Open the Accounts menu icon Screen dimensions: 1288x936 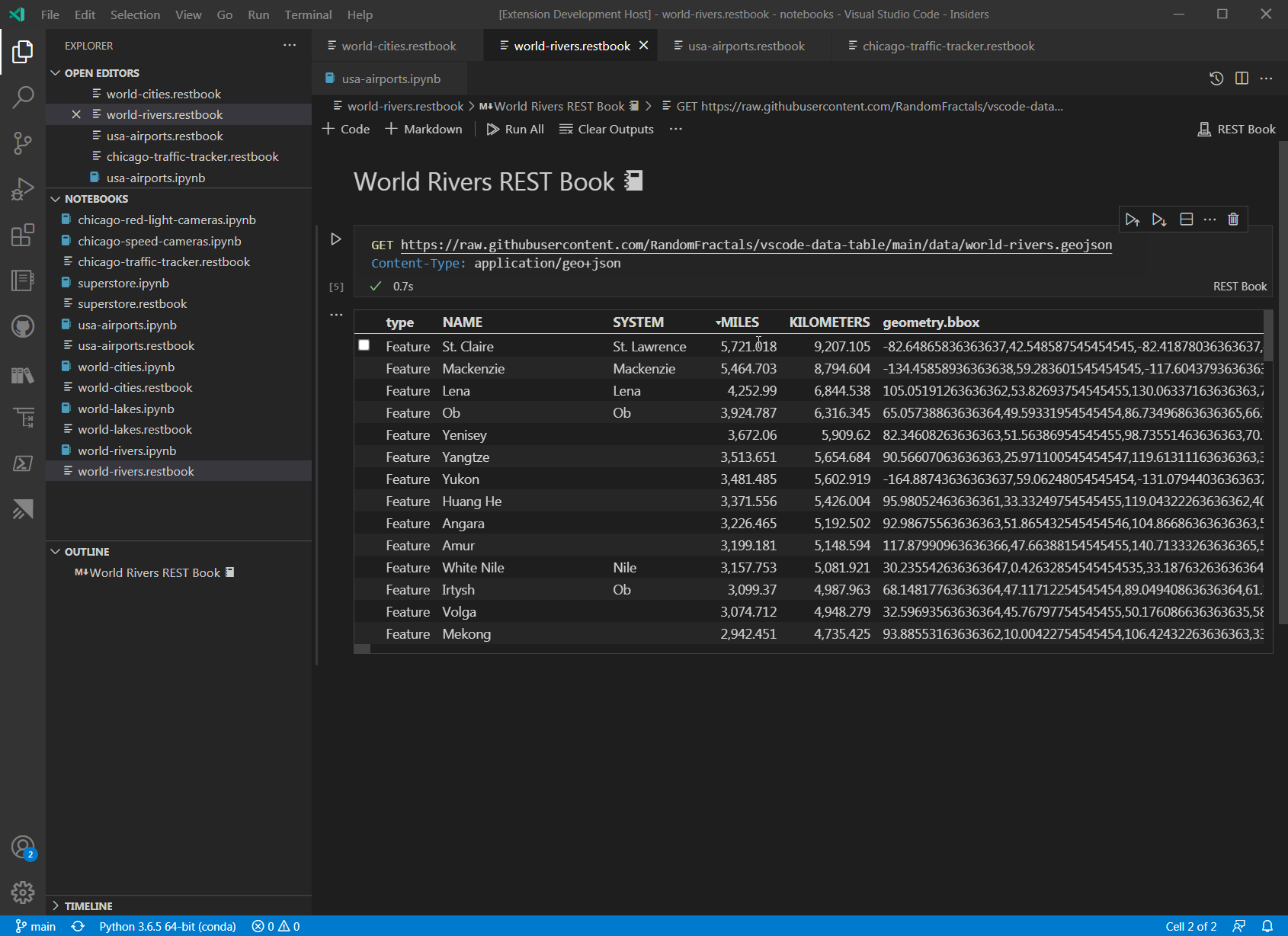[x=23, y=847]
